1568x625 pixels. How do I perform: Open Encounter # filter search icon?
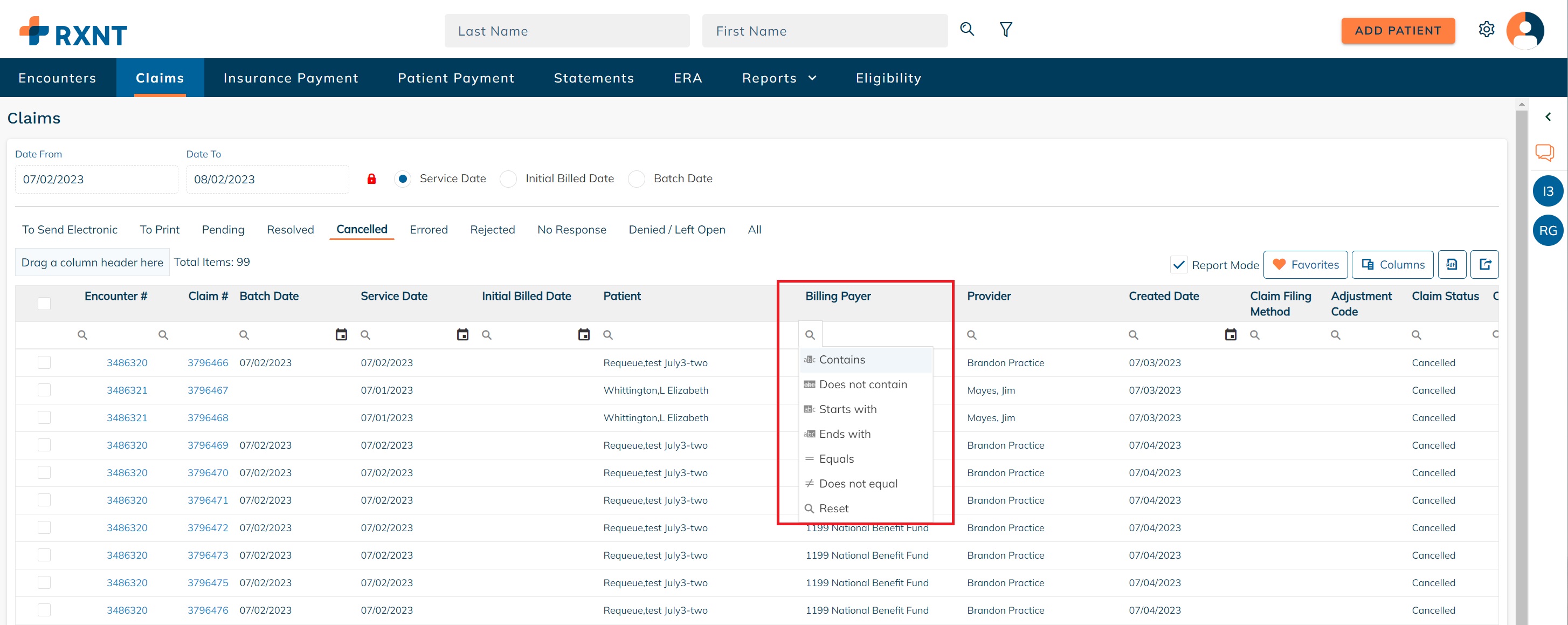pos(82,335)
